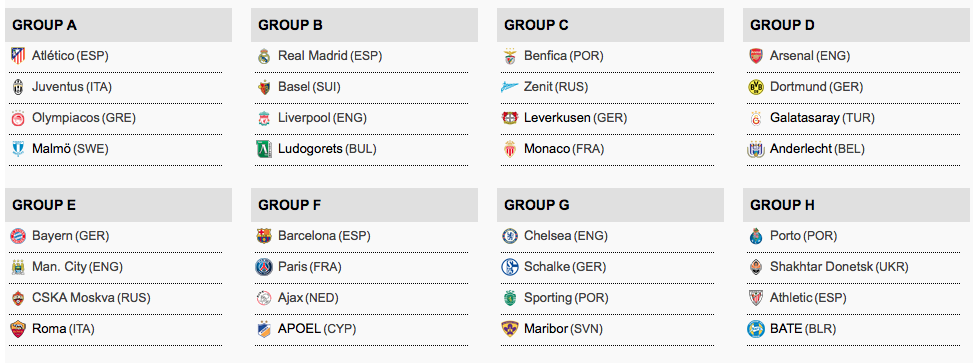Open the Olympiacos (GRE) team link
This screenshot has width=973, height=363.
(x=84, y=118)
